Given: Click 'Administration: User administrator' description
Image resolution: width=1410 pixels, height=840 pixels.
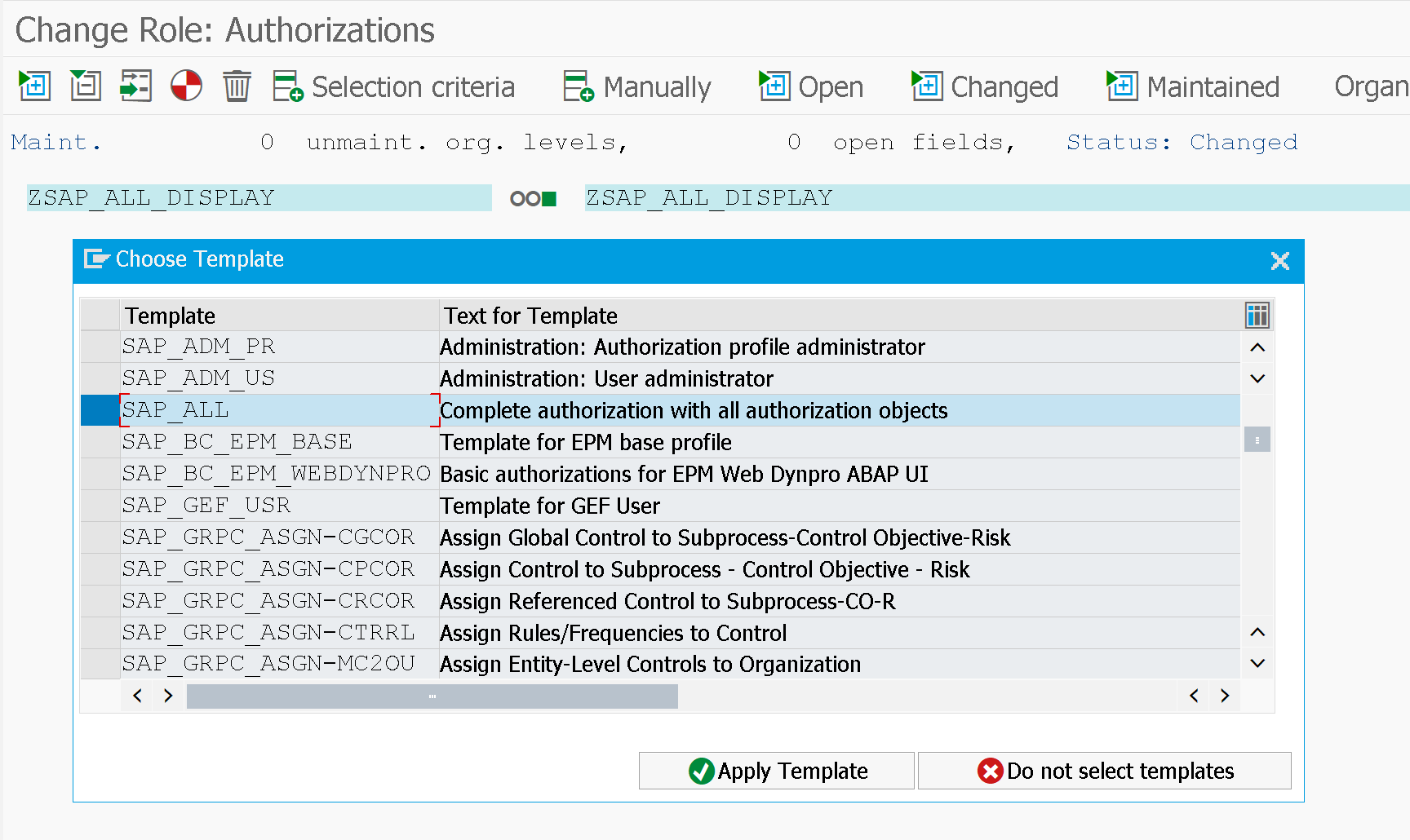Looking at the screenshot, I should coord(606,378).
